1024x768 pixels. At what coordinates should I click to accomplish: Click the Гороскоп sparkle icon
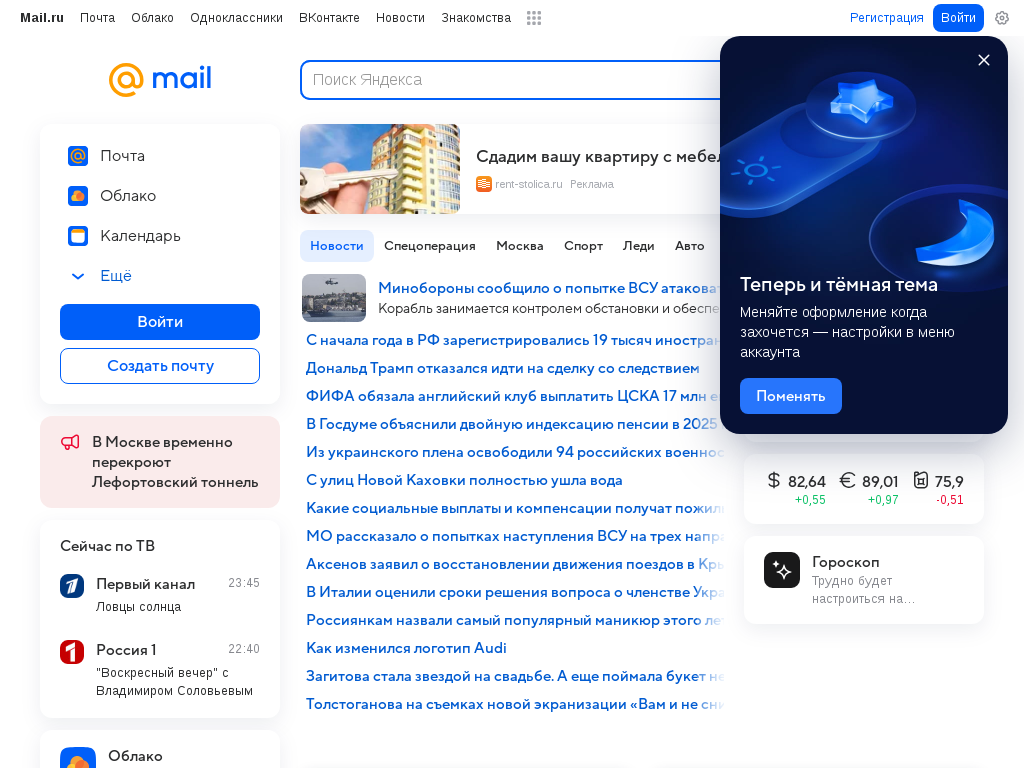click(x=782, y=570)
